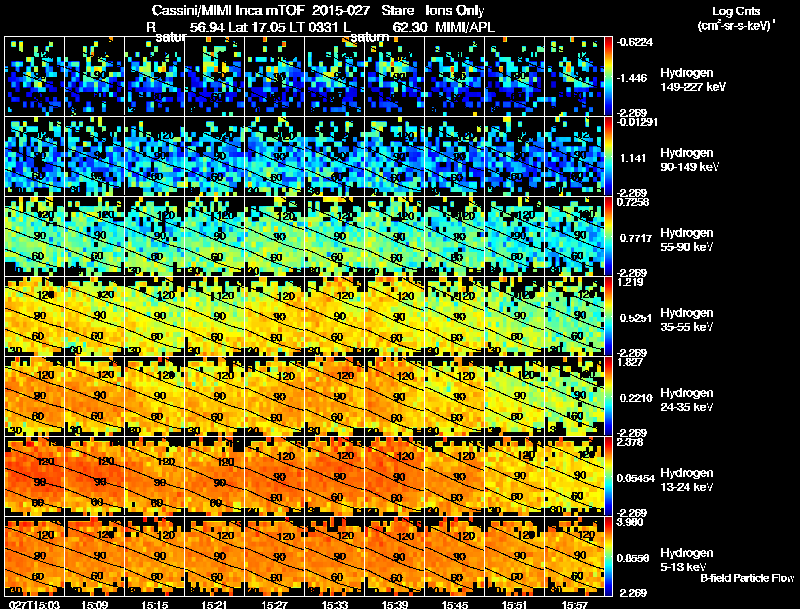Click the colorbar midpoint value 0.05454

coord(636,478)
